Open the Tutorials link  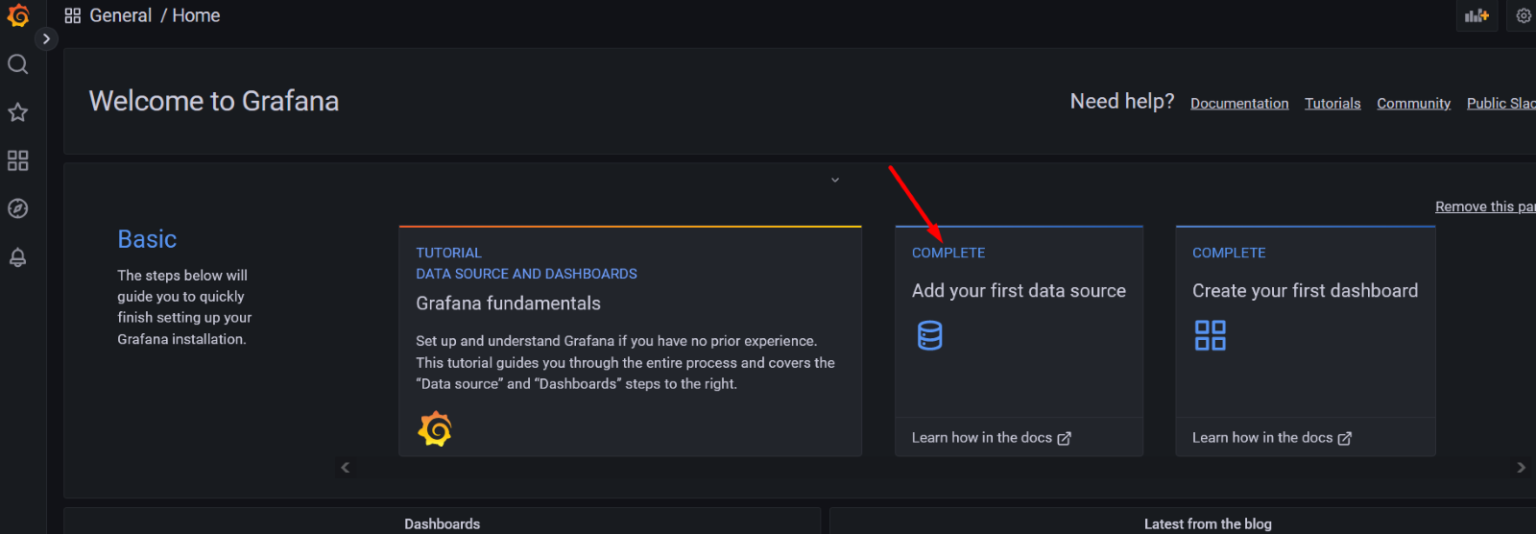[1332, 104]
